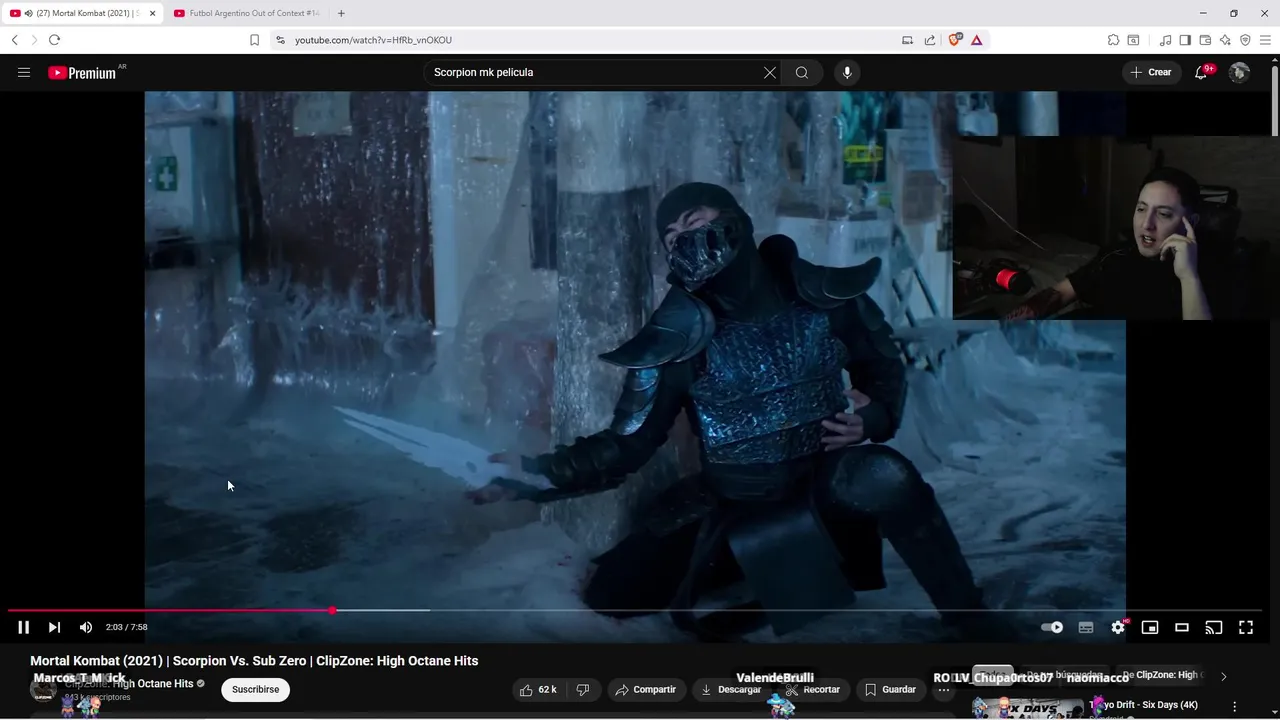Reload the current page

tap(54, 40)
